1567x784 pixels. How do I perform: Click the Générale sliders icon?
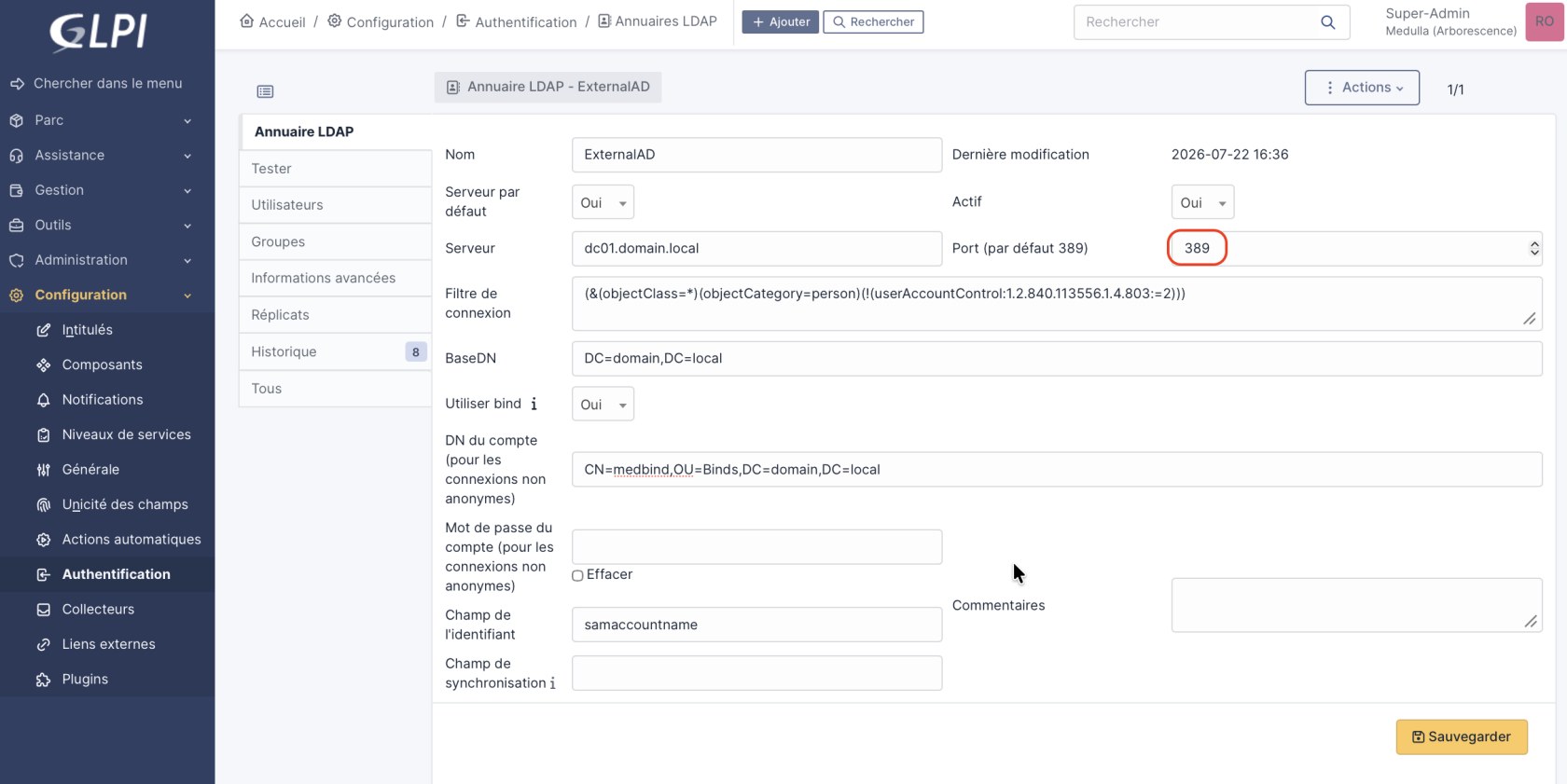click(x=43, y=470)
